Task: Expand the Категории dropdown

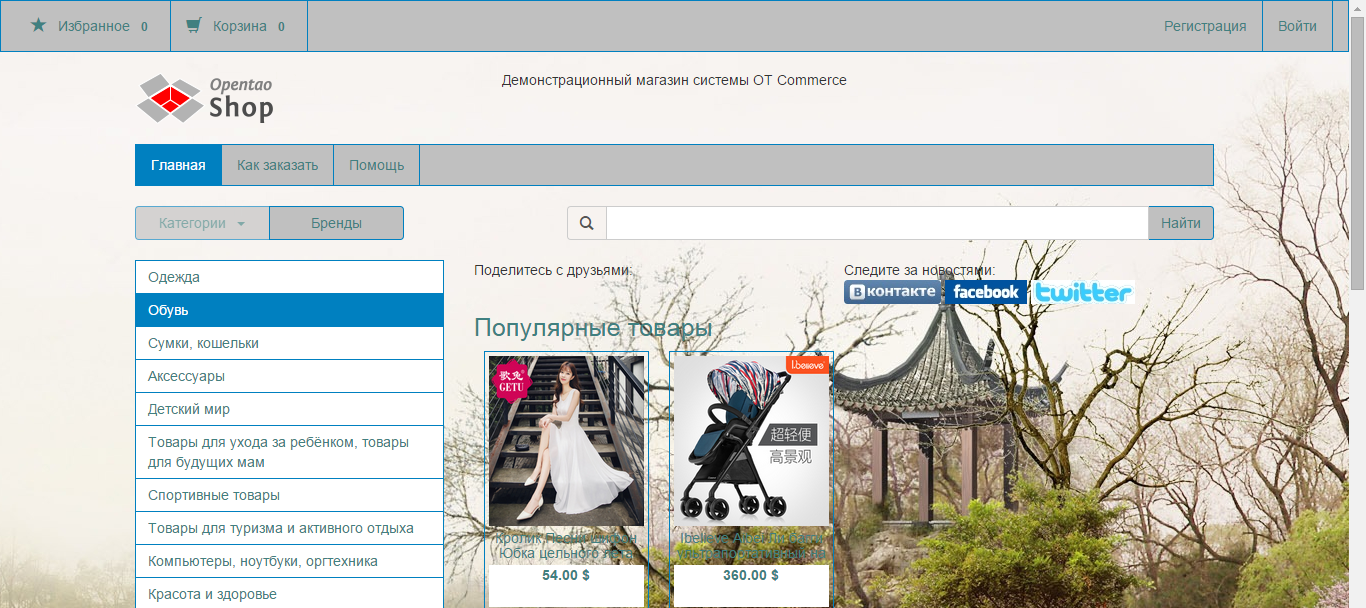Action: 202,223
